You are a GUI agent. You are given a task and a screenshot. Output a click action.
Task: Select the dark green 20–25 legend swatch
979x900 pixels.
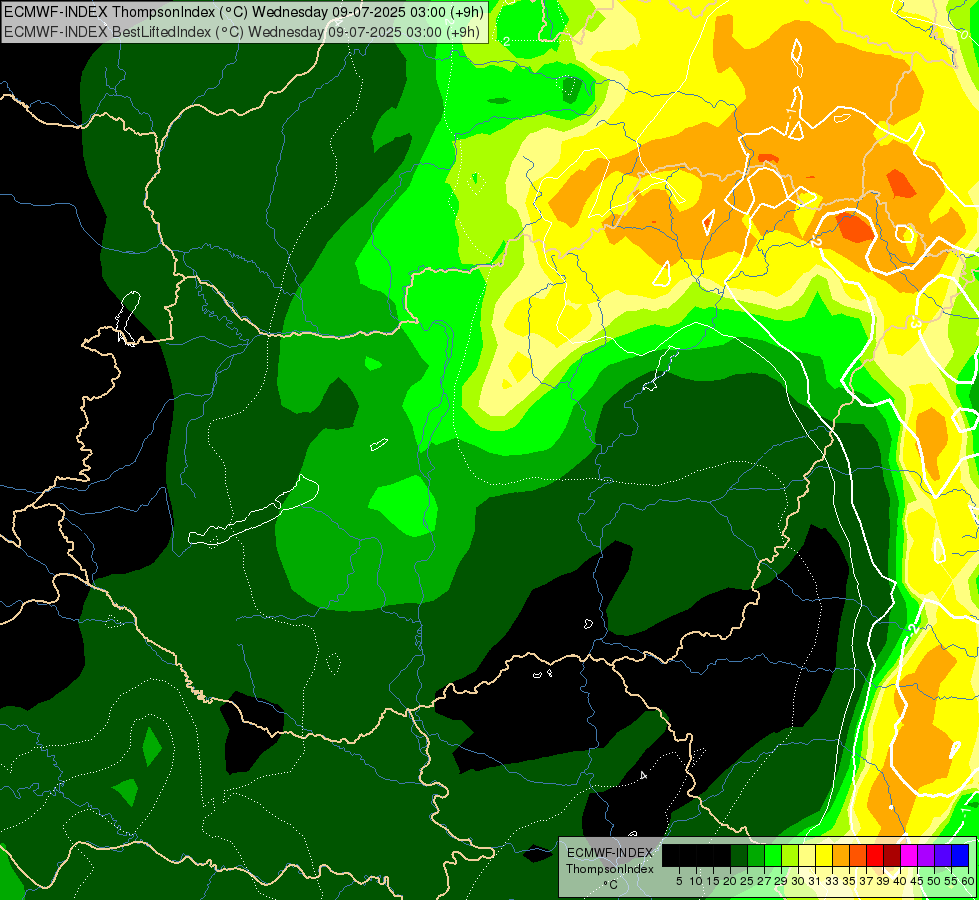tap(739, 855)
